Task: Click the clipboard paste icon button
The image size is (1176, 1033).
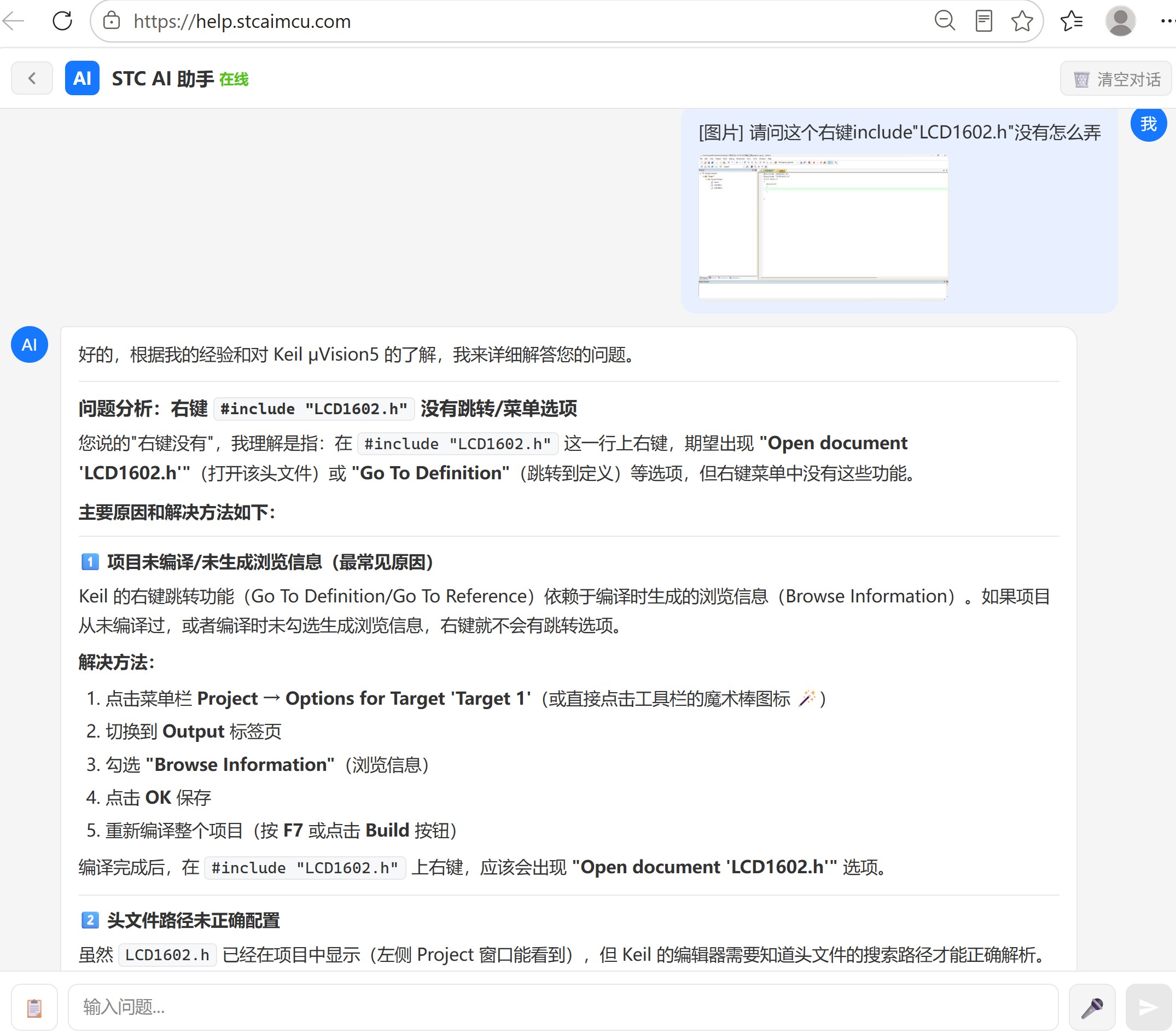Action: [x=34, y=1007]
